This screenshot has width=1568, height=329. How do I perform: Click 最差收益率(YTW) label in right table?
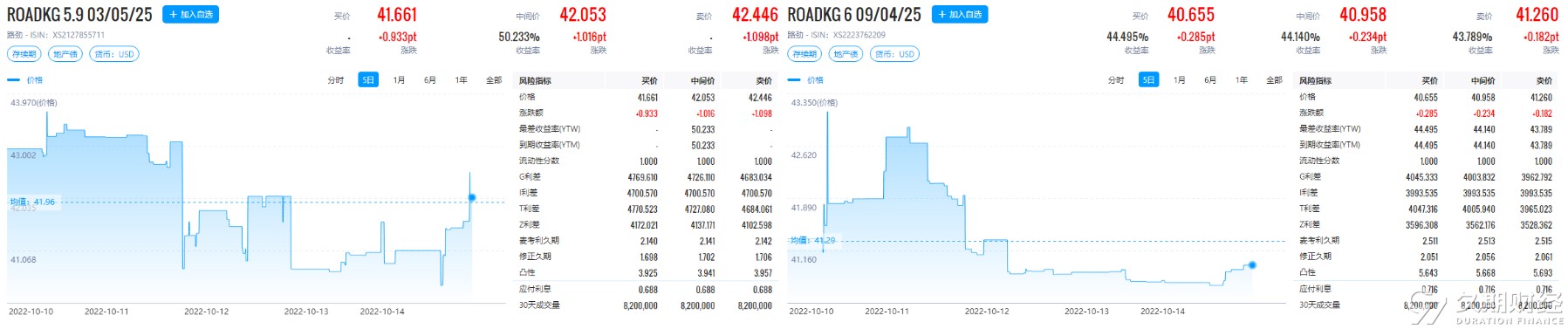tap(1330, 129)
